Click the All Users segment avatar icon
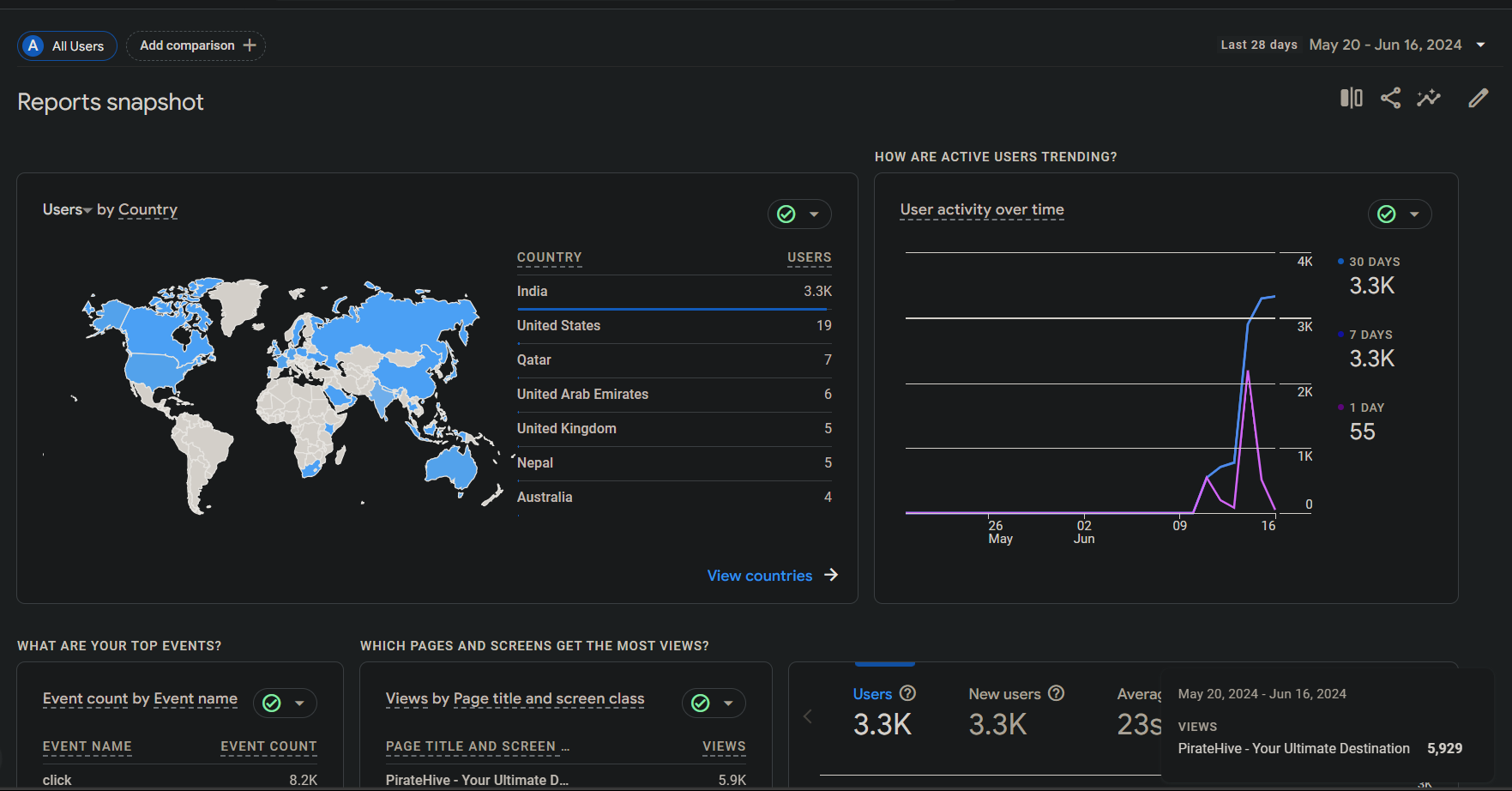 pos(33,45)
